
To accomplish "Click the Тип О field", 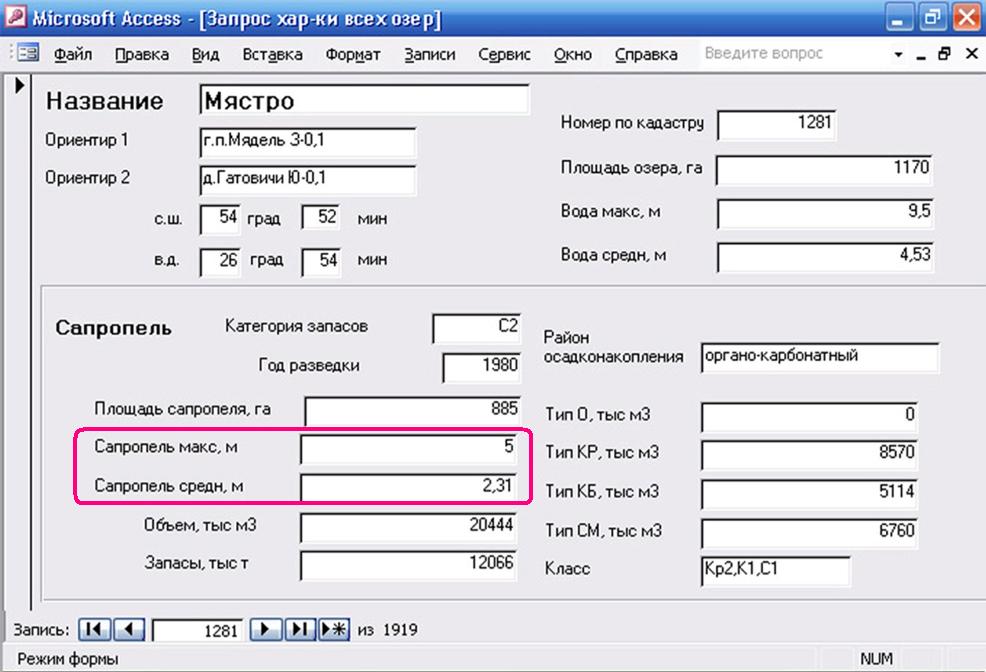I will tap(809, 416).
